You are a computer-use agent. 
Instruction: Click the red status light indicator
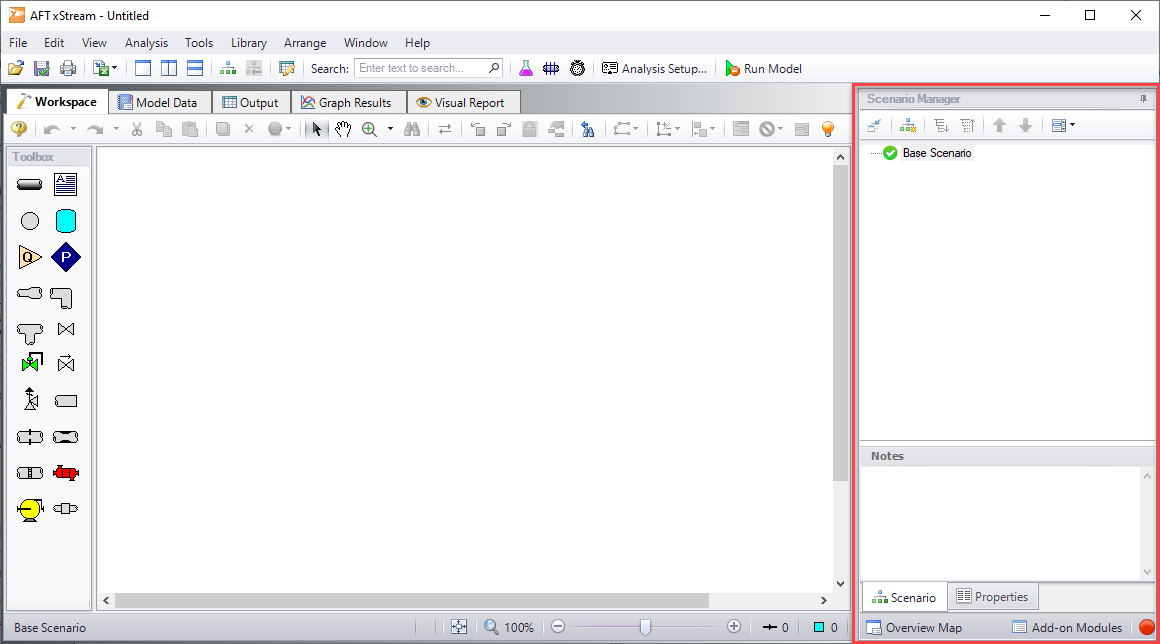click(1147, 628)
